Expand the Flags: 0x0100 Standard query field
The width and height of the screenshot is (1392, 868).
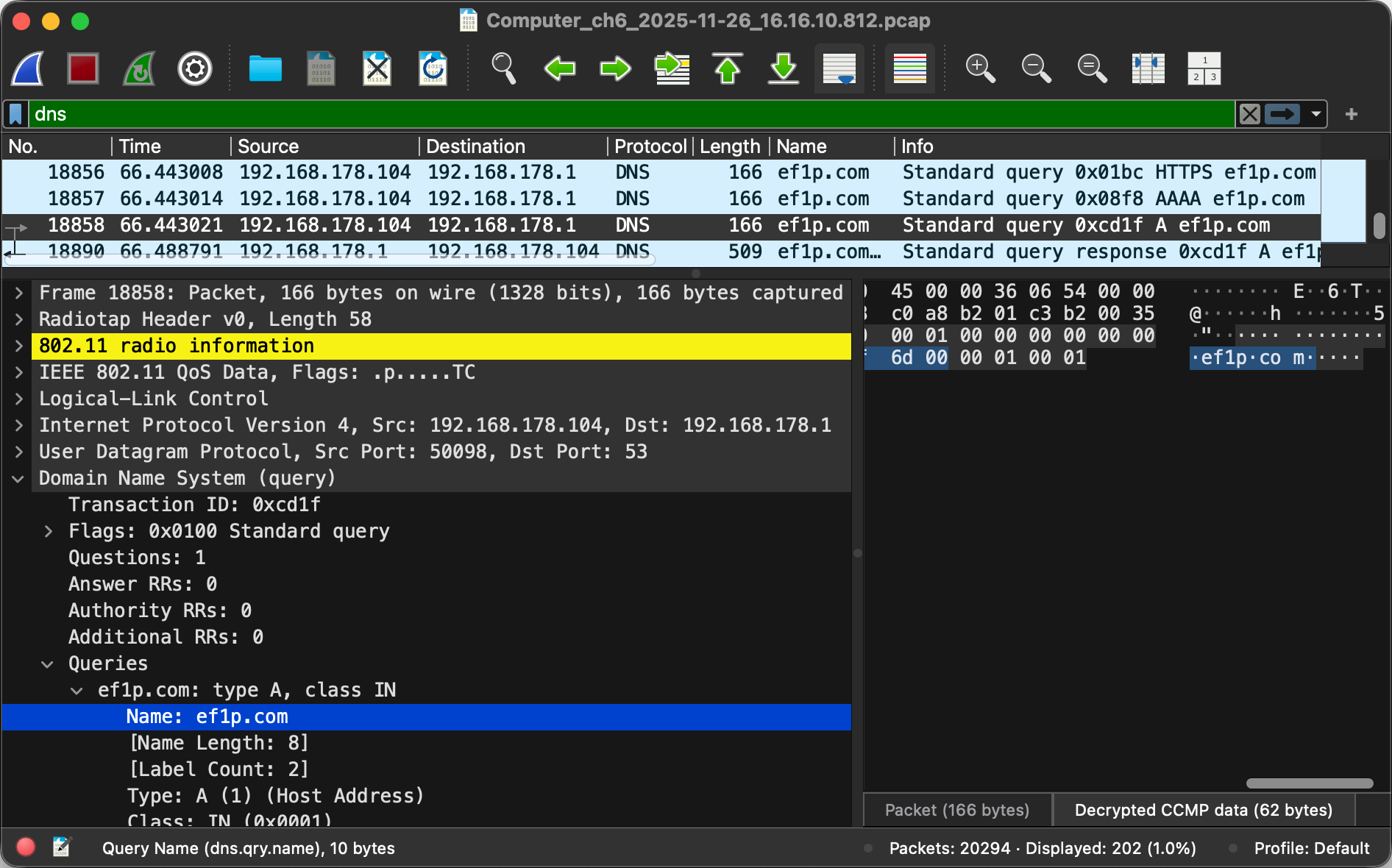[x=49, y=531]
